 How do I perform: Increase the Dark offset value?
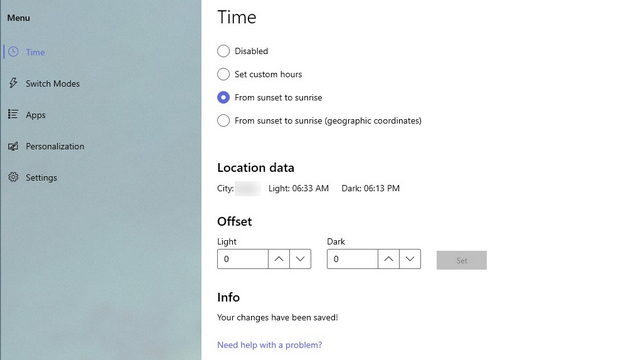[x=389, y=259]
